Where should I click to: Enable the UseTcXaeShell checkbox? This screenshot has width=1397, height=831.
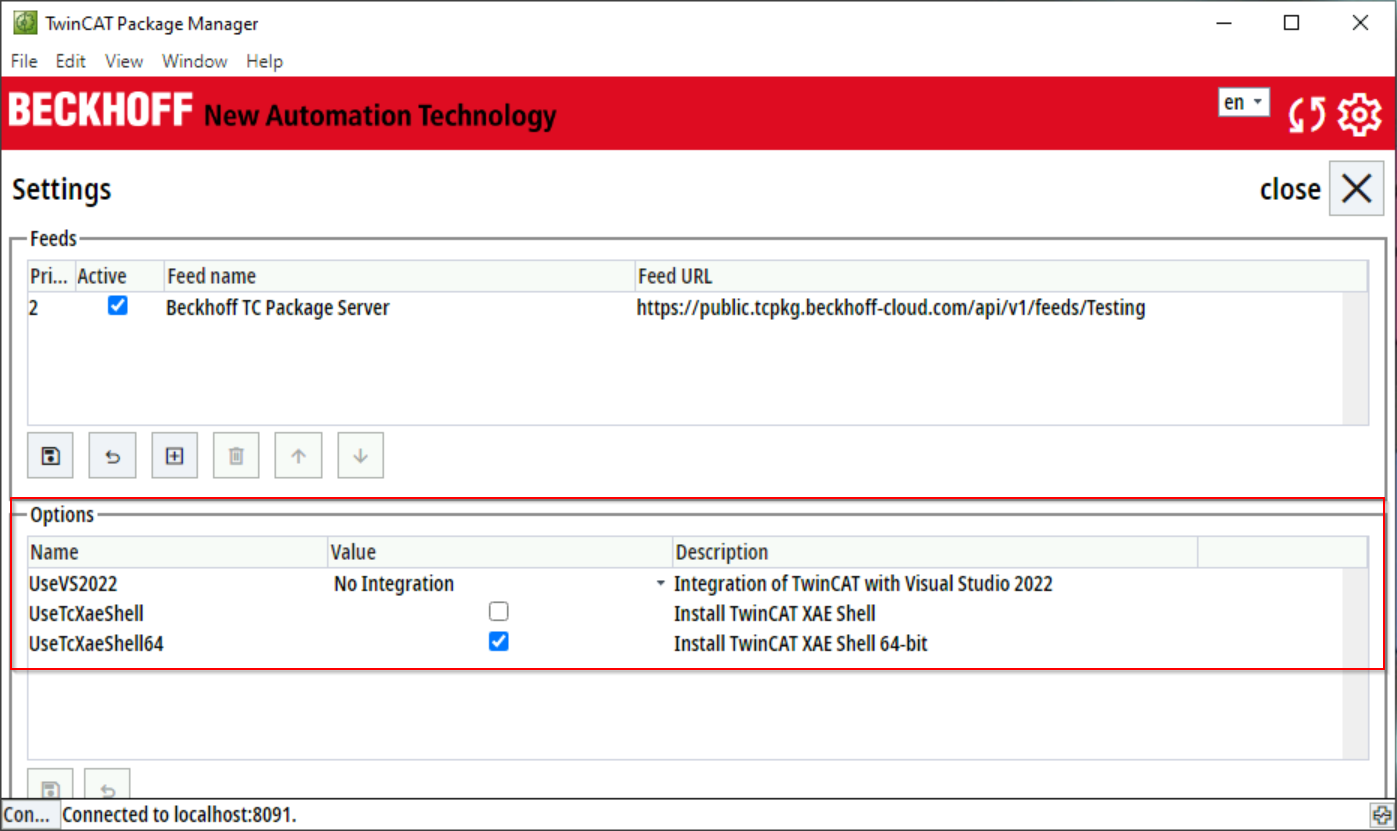pos(499,612)
